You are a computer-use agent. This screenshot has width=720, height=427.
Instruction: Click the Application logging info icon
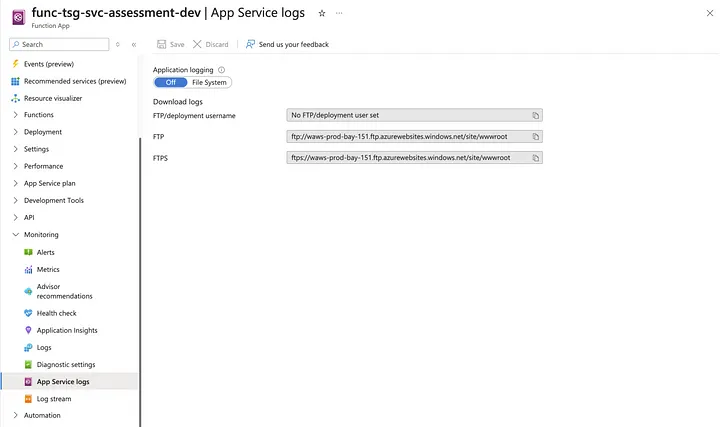click(221, 70)
